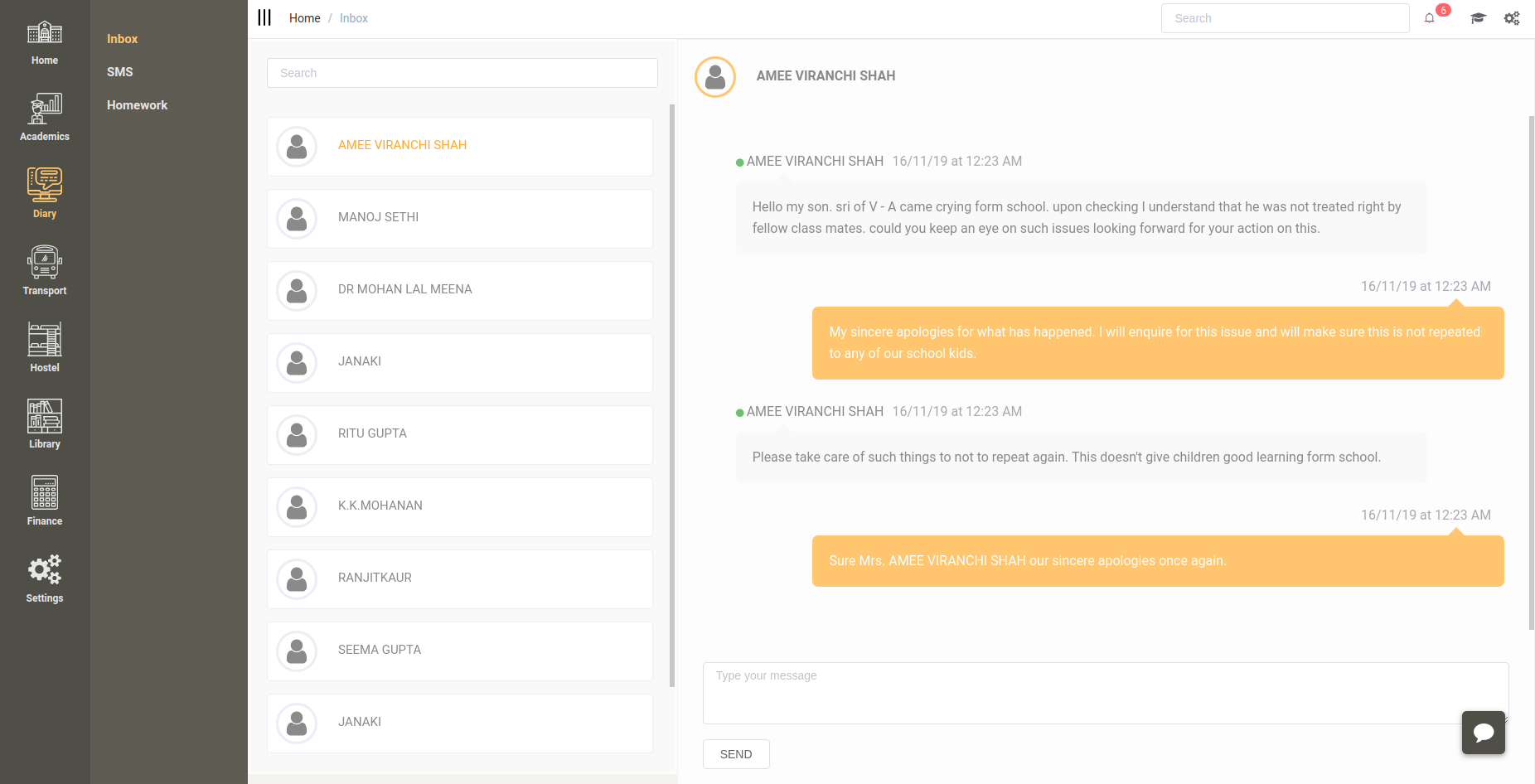
Task: Open the Home sidebar icon
Action: click(x=45, y=33)
